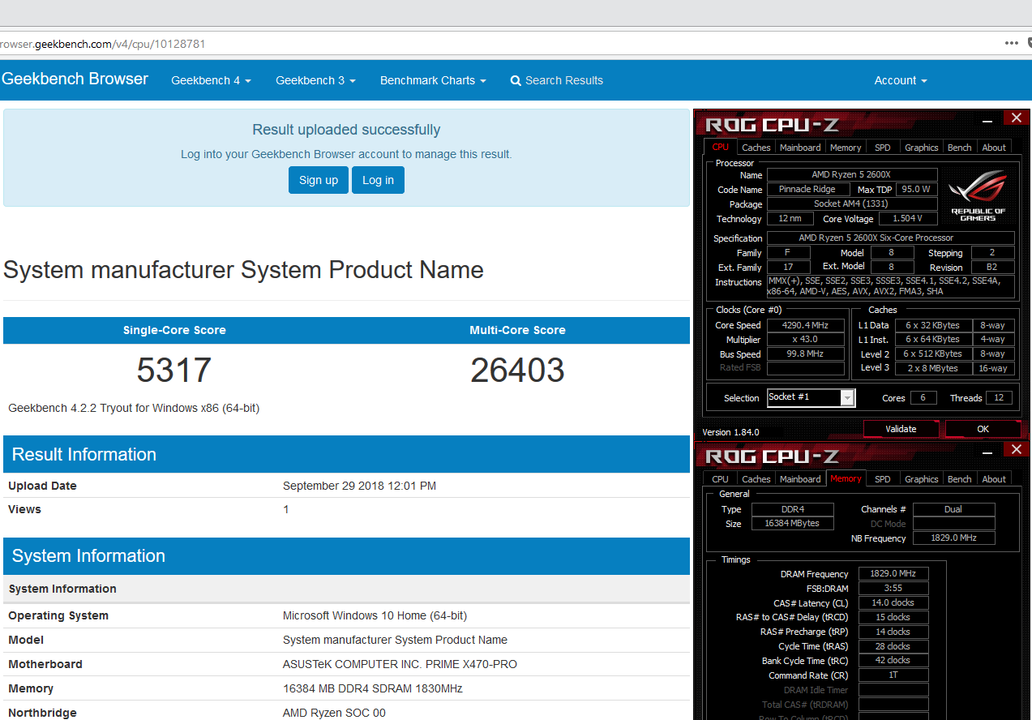Viewport: 1032px width, 720px height.
Task: Select active Memory tab in lower CPU-Z window
Action: [846, 479]
